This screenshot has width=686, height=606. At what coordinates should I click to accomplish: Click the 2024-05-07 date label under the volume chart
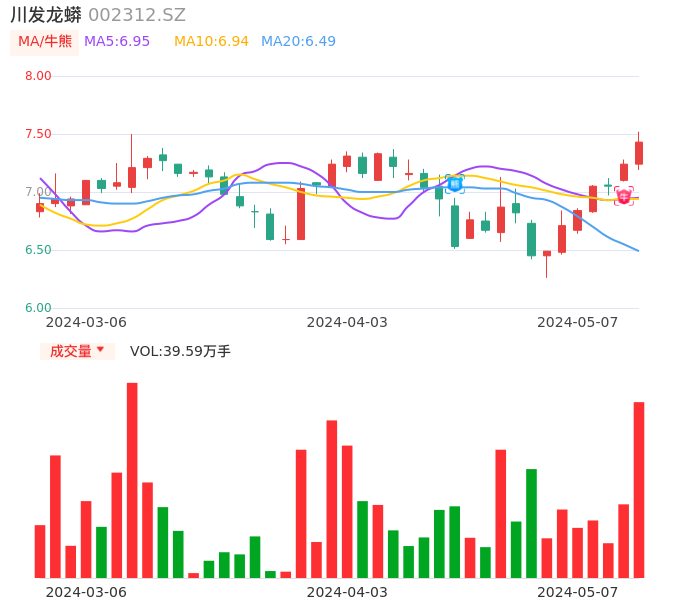577,592
